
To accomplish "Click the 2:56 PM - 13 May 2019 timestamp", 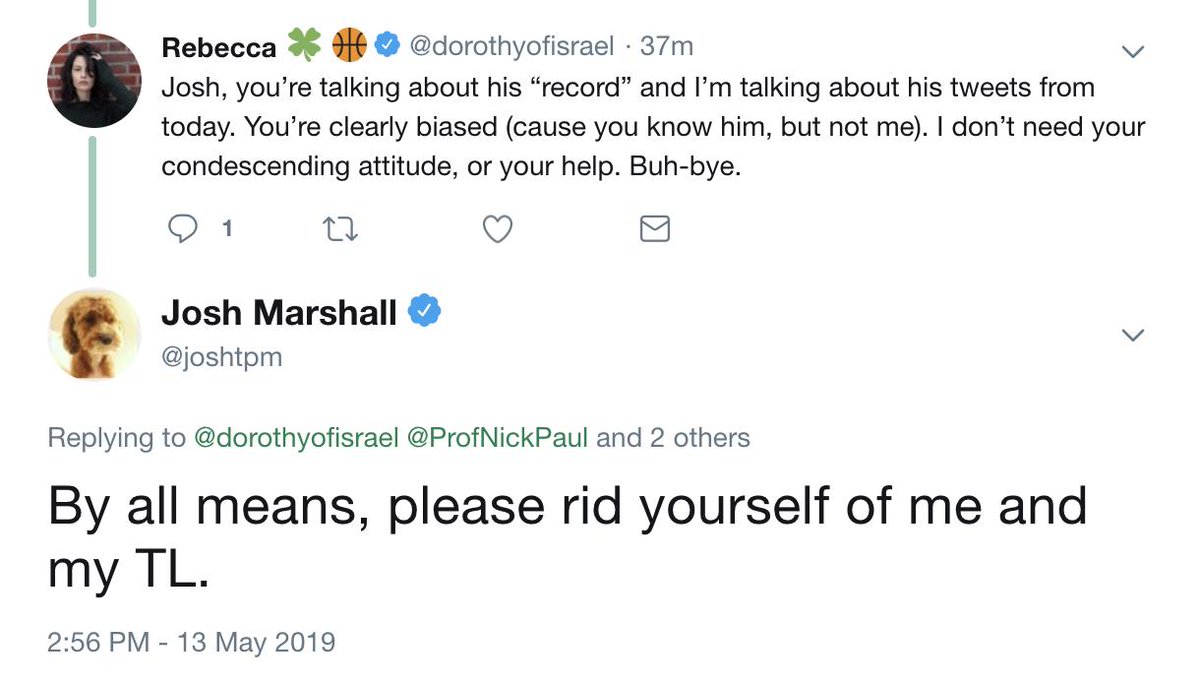I will [x=191, y=641].
